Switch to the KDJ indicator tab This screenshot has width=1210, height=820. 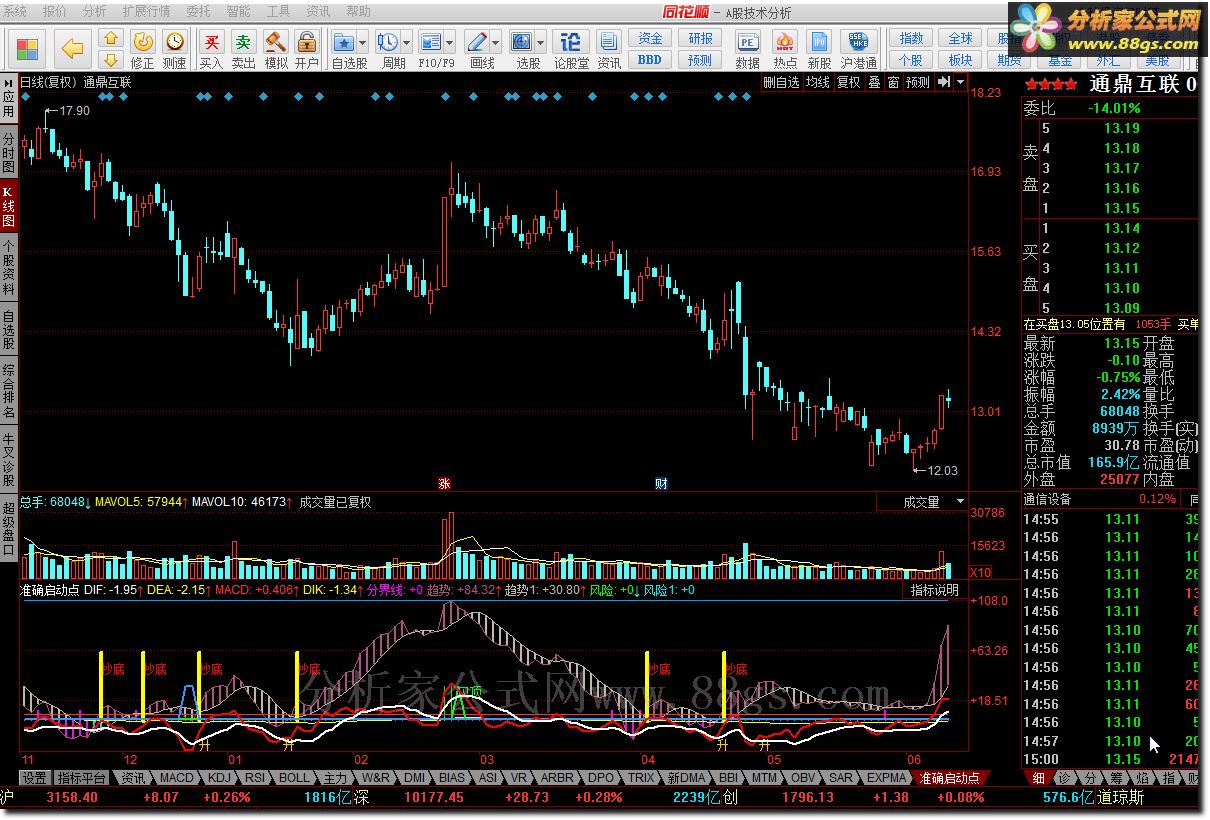[219, 777]
